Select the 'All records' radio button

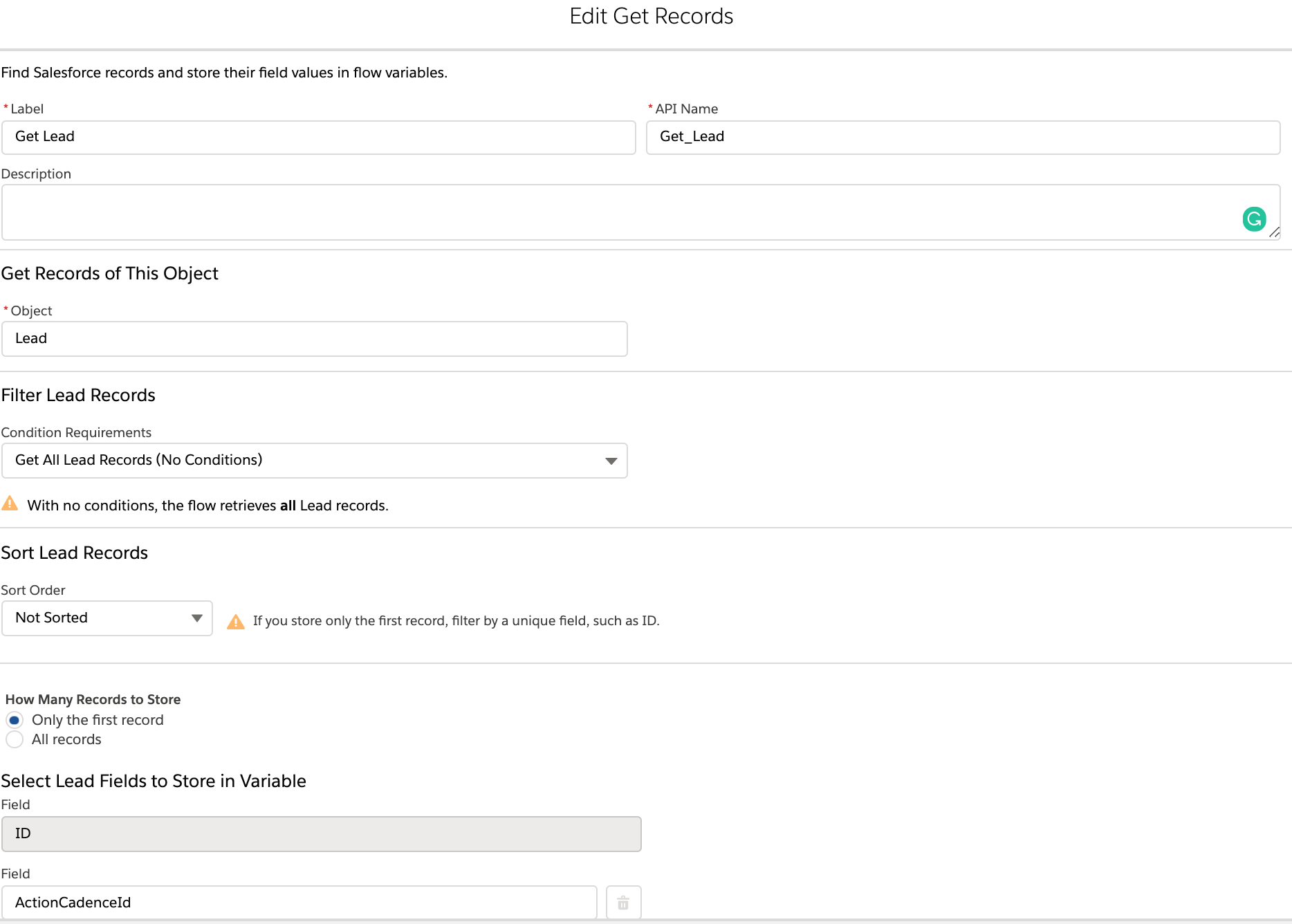(15, 739)
